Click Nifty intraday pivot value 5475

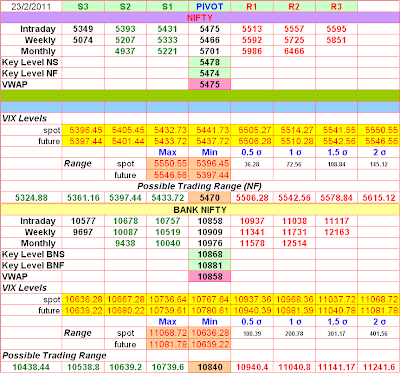tap(210, 29)
